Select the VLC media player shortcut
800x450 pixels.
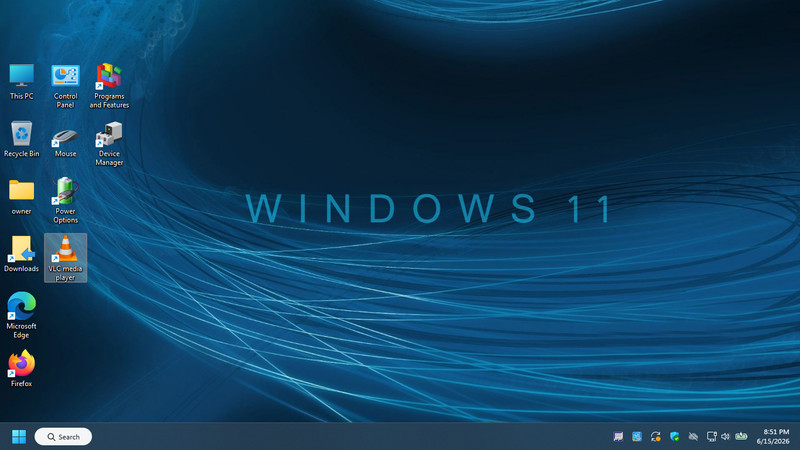(x=65, y=258)
